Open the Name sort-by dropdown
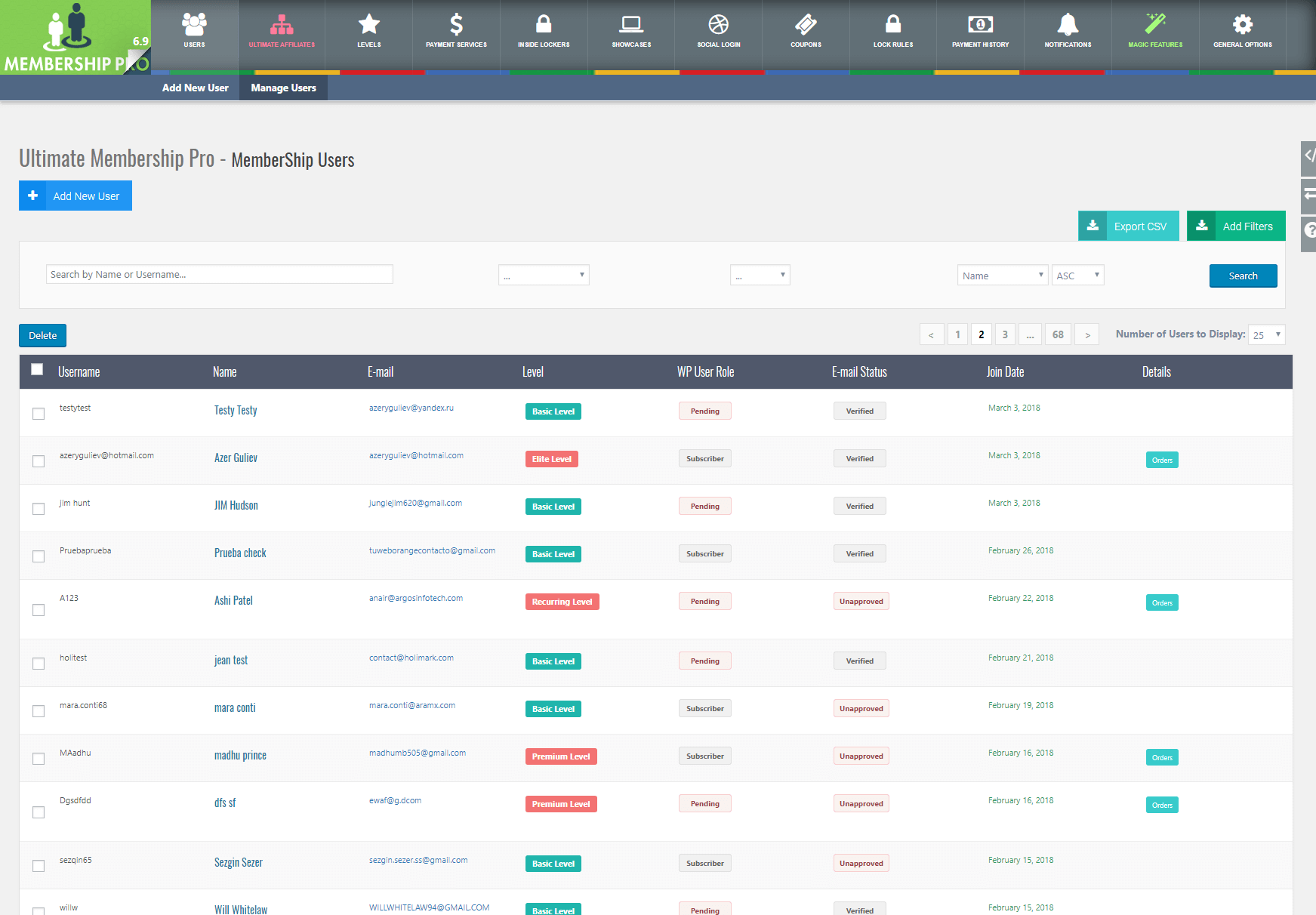This screenshot has height=915, width=1316. tap(1003, 275)
